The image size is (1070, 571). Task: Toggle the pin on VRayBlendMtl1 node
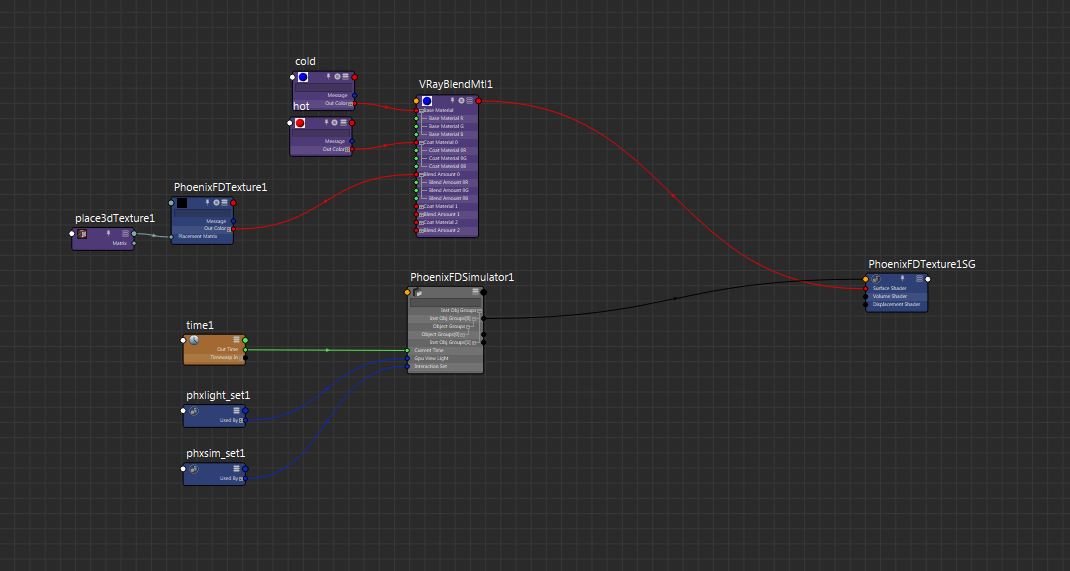click(452, 100)
